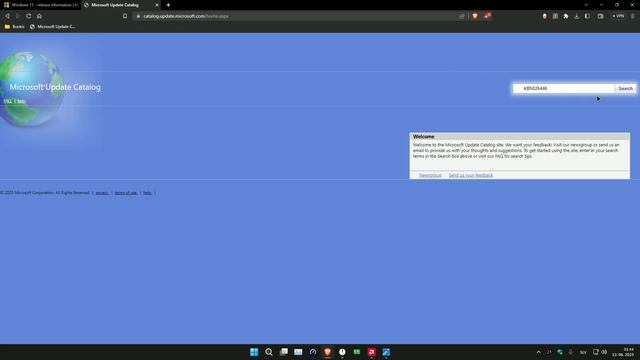
Task: Open the Microsoft Update C... bookmark
Action: 52,27
